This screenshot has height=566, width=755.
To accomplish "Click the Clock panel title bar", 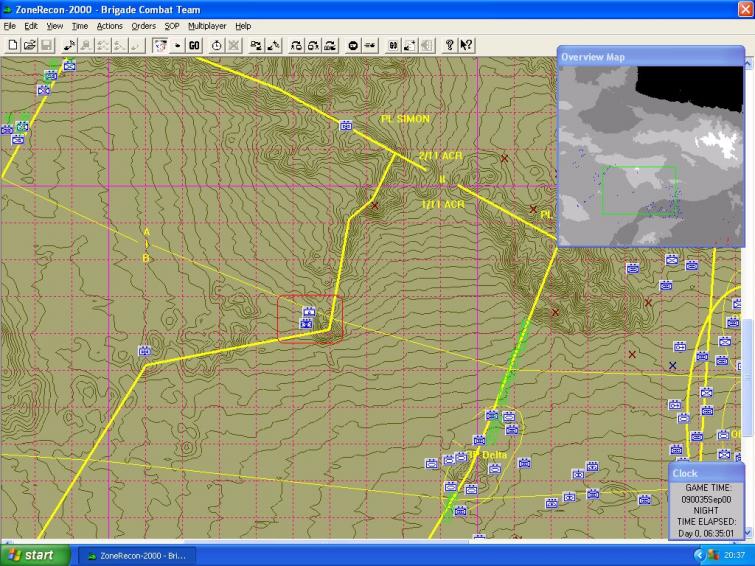I will pos(705,473).
